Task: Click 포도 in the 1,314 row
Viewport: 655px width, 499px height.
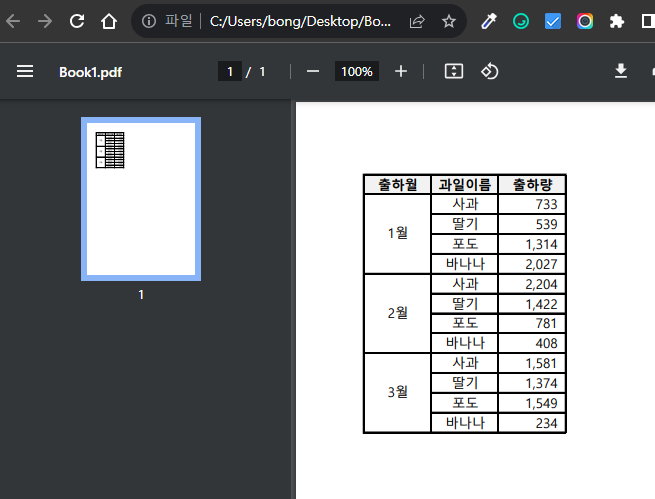Action: pyautogui.click(x=465, y=243)
